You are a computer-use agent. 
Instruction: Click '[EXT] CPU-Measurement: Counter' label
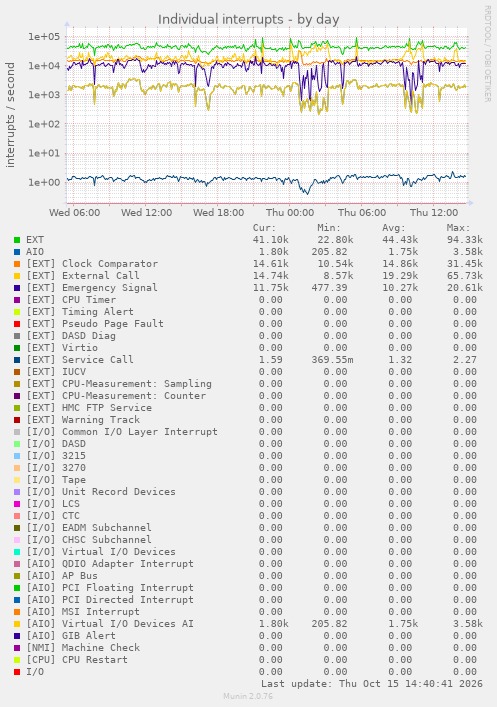tap(116, 396)
